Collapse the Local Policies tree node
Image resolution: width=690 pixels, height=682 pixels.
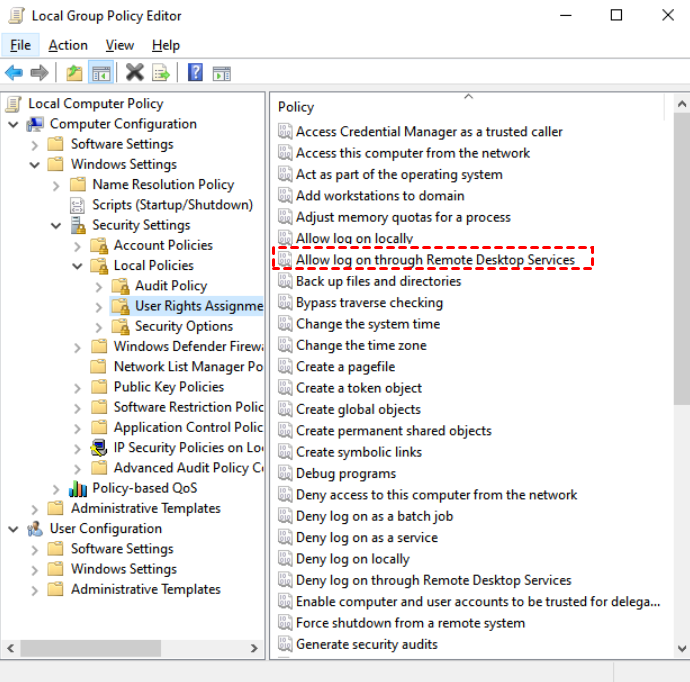pos(78,266)
